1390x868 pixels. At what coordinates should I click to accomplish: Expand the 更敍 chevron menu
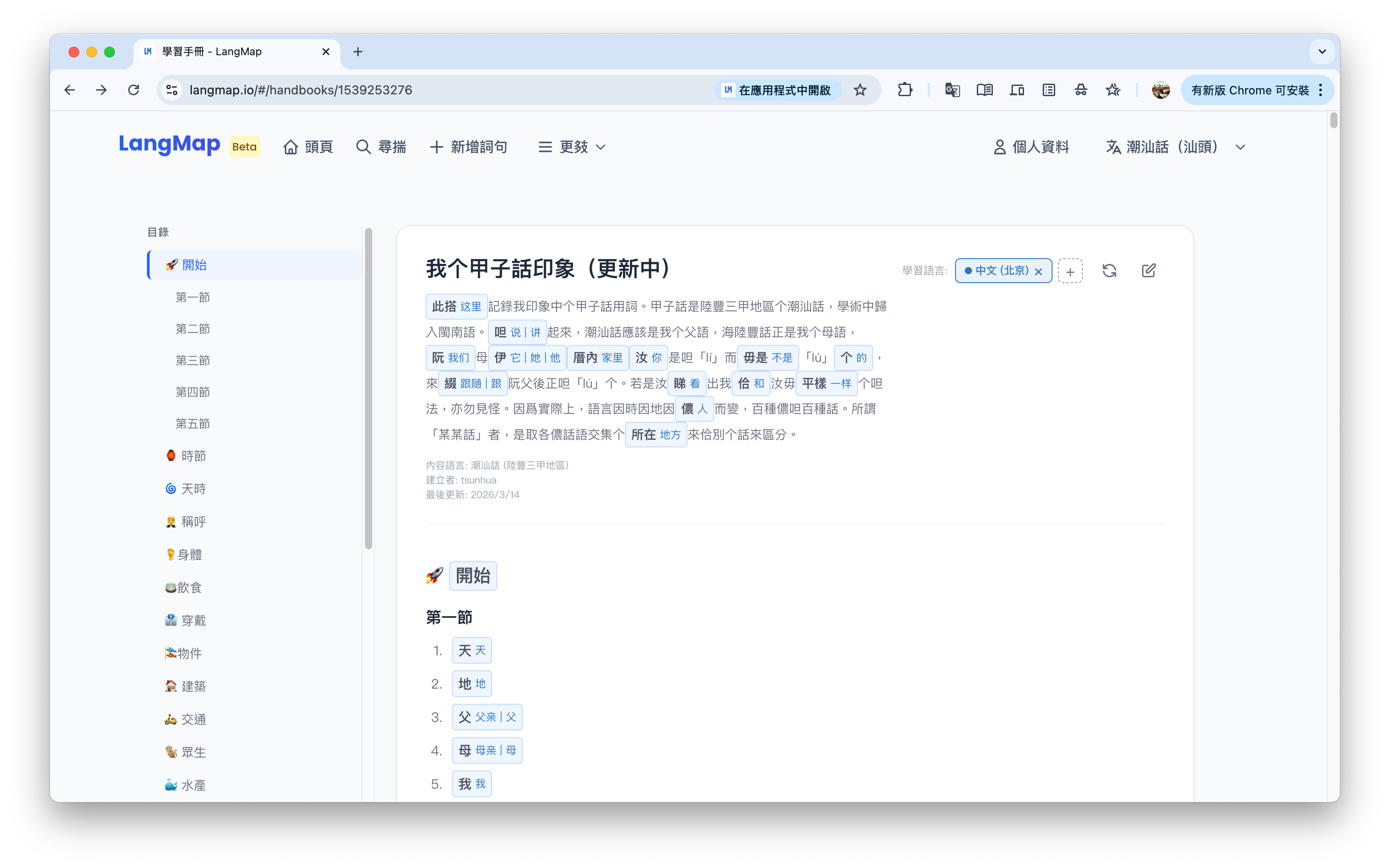pyautogui.click(x=601, y=147)
